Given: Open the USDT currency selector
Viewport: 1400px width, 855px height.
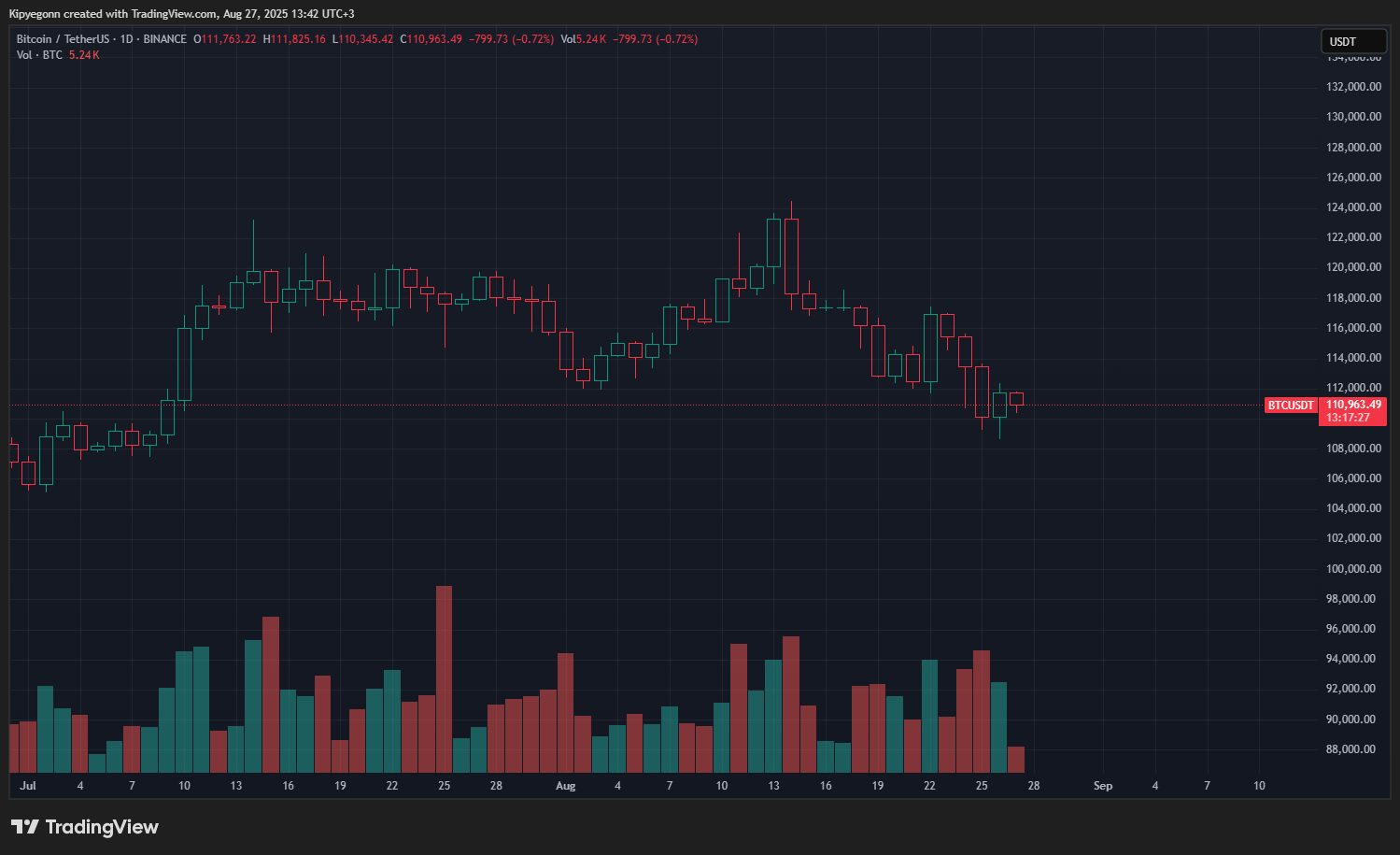Looking at the screenshot, I should (x=1353, y=41).
